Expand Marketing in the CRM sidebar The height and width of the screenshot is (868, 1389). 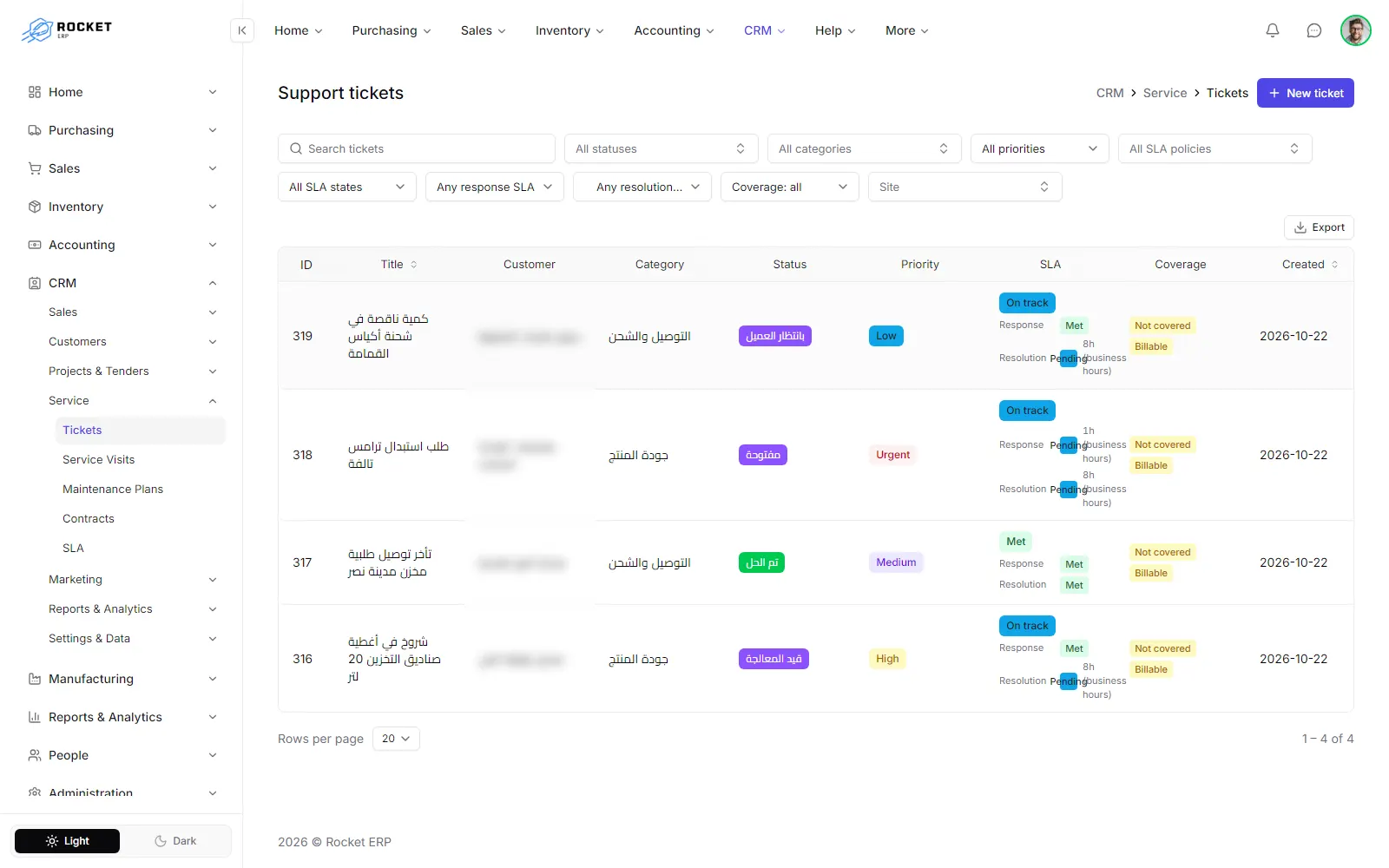pyautogui.click(x=132, y=579)
